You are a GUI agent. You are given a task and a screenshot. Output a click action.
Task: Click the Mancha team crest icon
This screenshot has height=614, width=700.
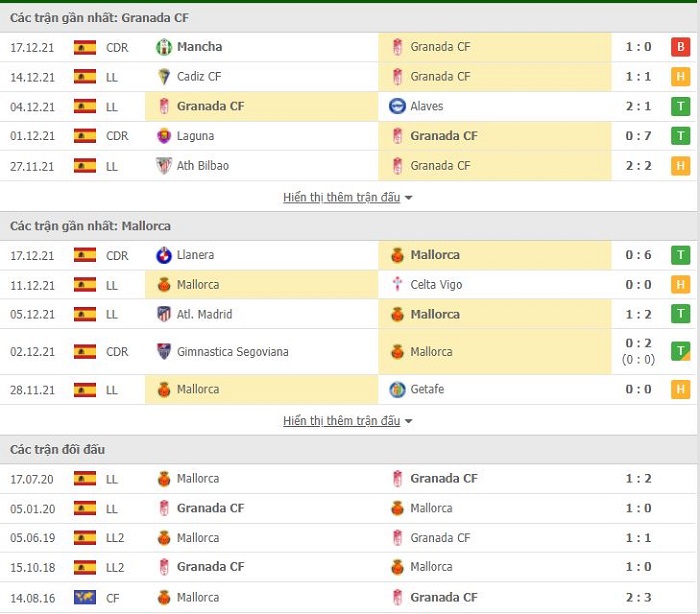[x=164, y=47]
